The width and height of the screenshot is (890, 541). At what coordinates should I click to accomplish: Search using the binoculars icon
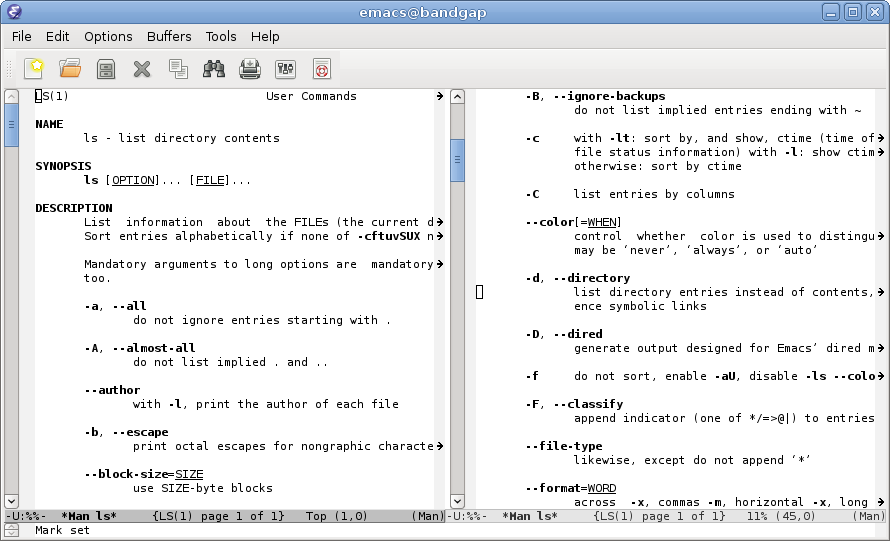pos(214,69)
